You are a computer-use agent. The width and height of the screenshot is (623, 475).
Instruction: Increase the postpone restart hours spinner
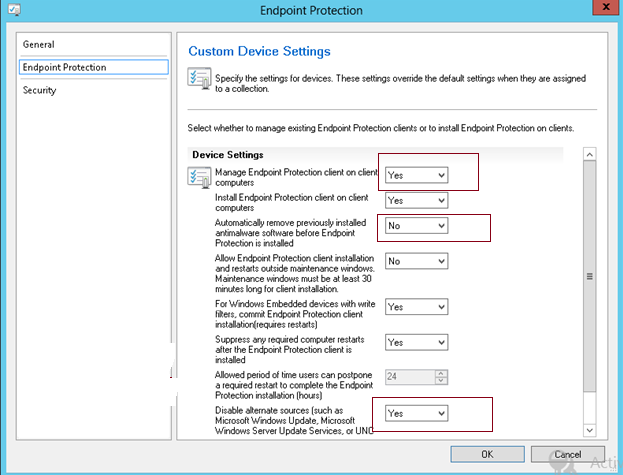pyautogui.click(x=441, y=373)
